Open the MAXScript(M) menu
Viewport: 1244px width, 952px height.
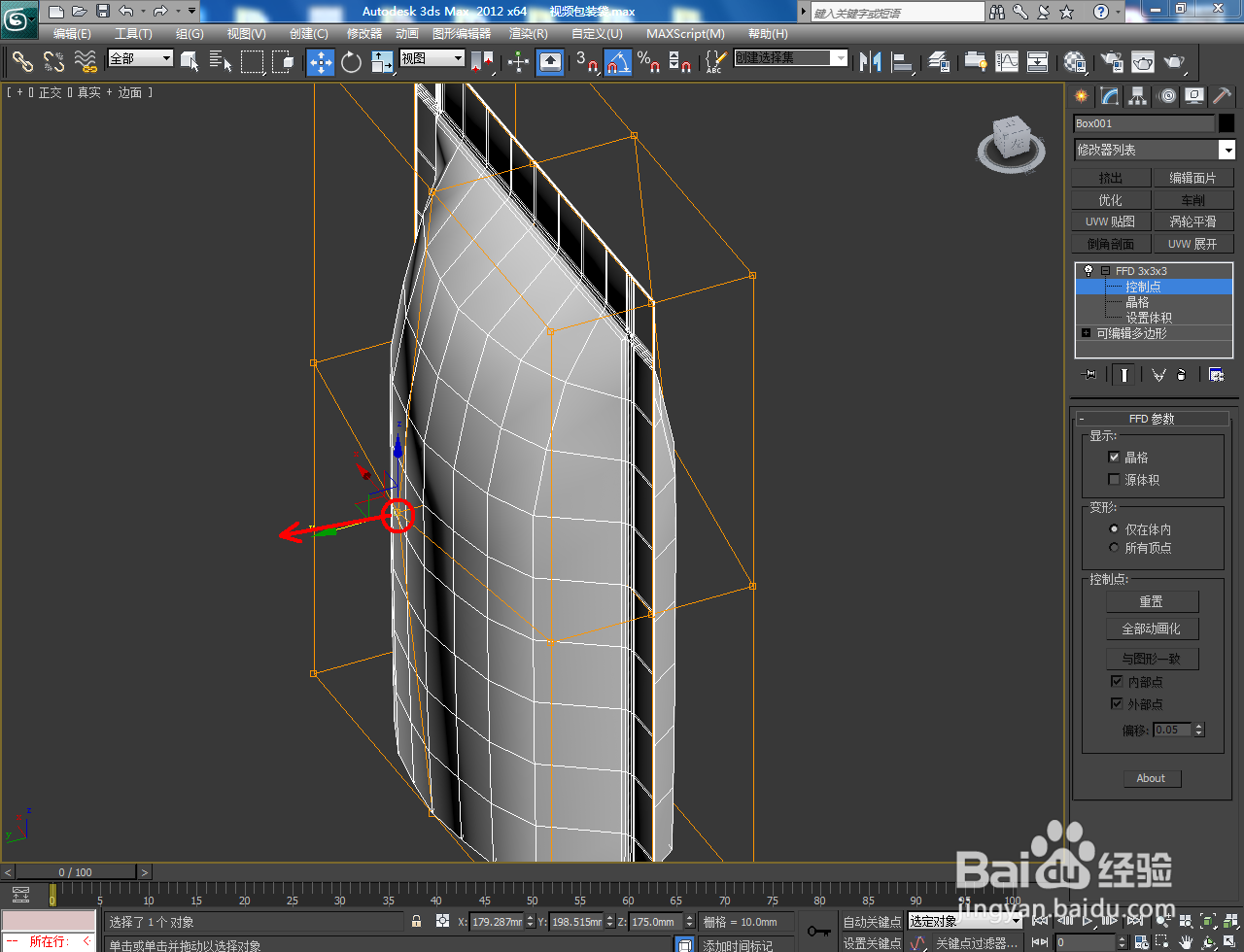(x=686, y=34)
